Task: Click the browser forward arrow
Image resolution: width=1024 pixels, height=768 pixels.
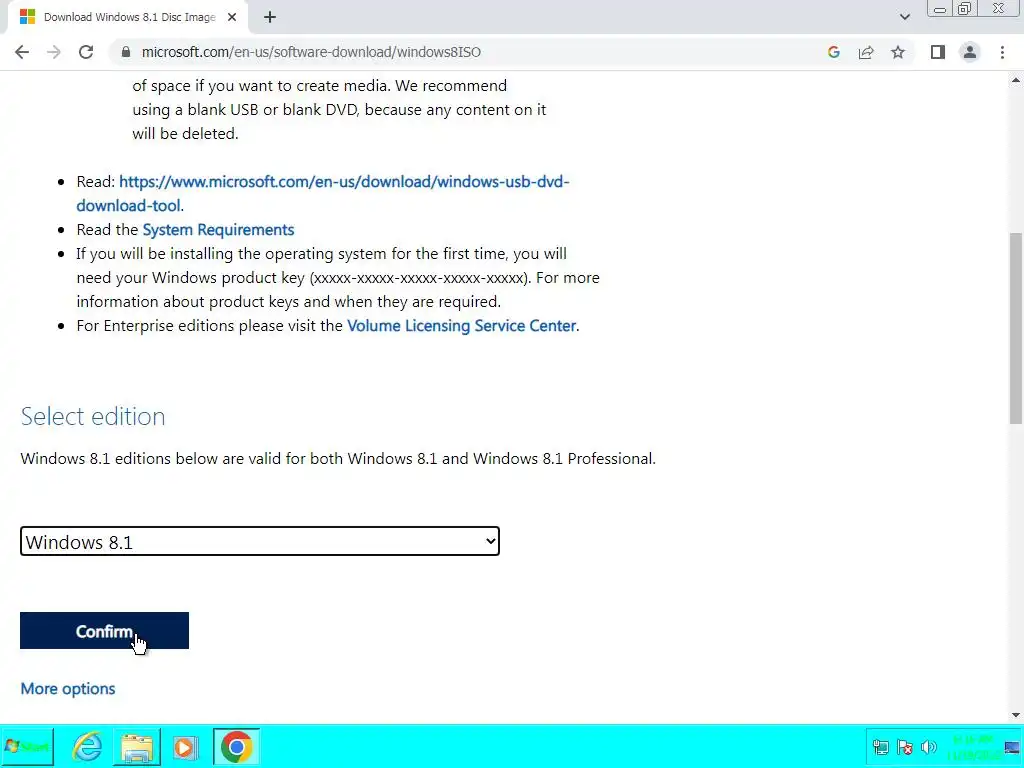Action: pos(54,52)
